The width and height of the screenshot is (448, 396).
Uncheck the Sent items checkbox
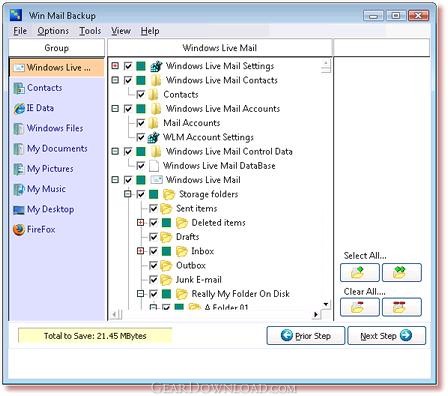[x=153, y=209]
